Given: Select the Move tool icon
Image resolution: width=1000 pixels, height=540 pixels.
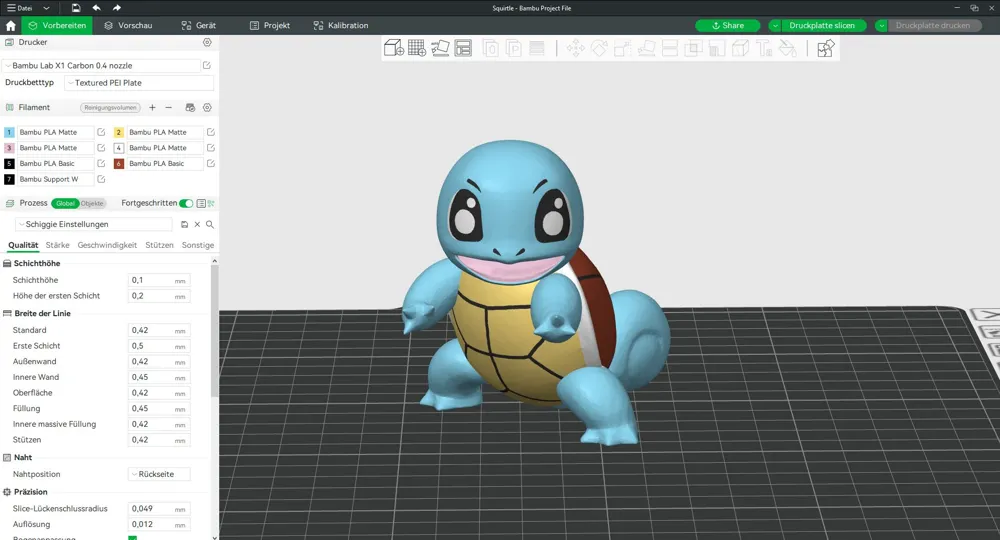Looking at the screenshot, I should pos(575,48).
